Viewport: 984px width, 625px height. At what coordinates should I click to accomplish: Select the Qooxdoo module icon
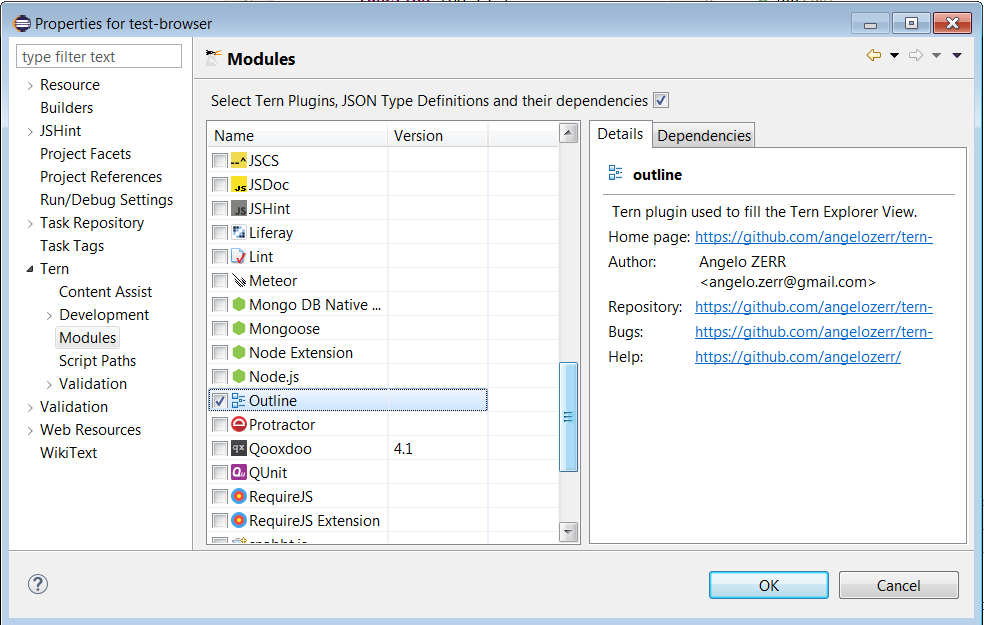[237, 448]
